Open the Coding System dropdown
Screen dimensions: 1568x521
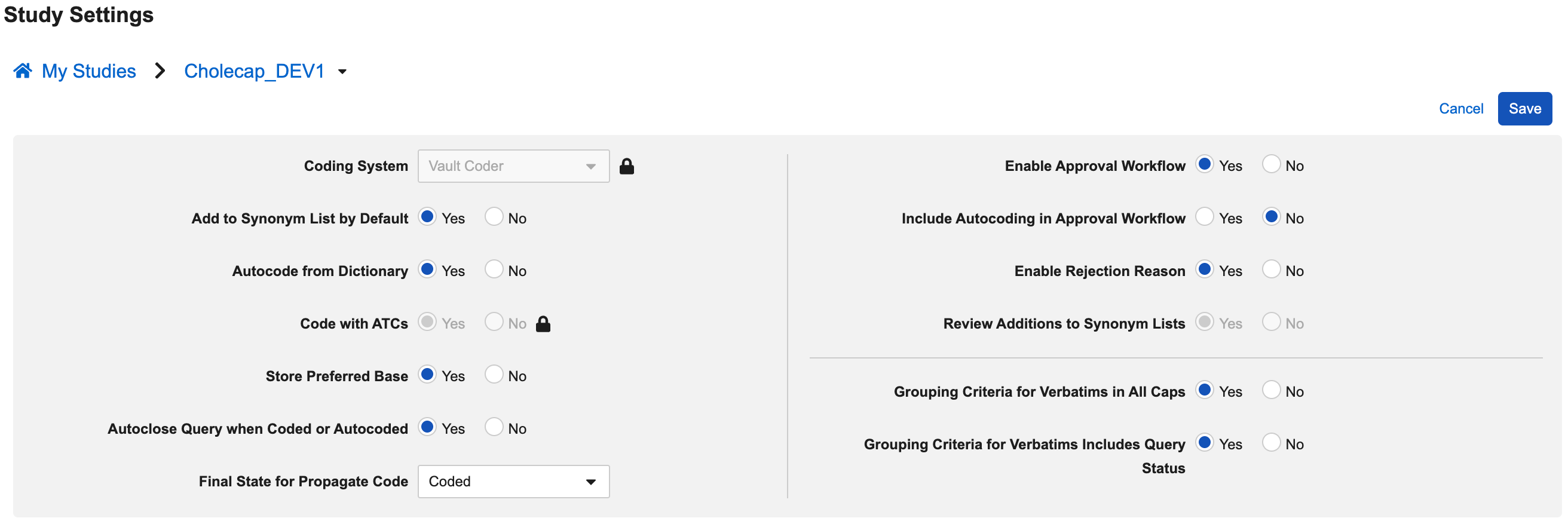(x=513, y=166)
